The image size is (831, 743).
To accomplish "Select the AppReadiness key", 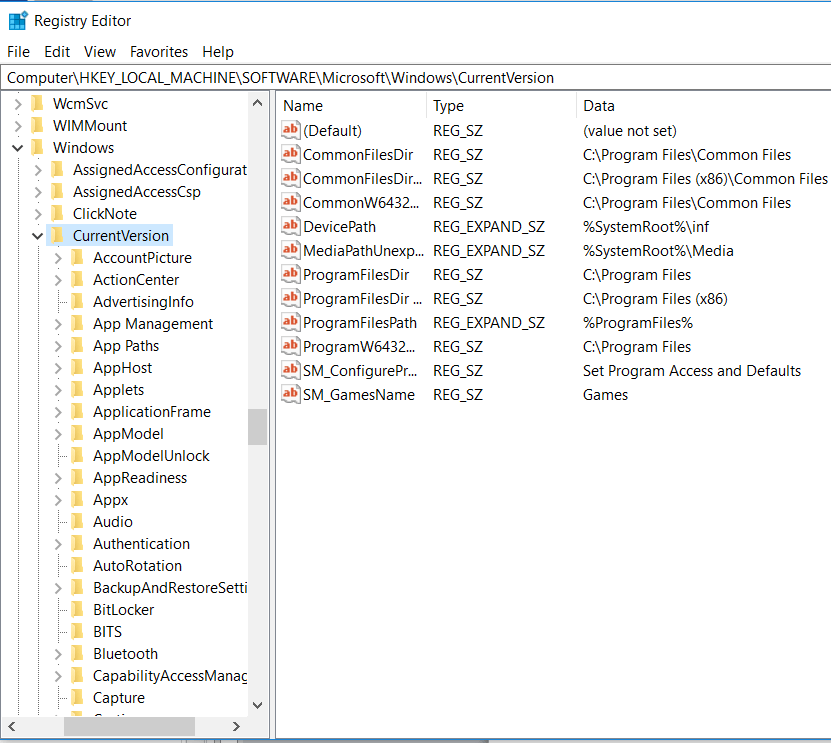I will point(140,477).
